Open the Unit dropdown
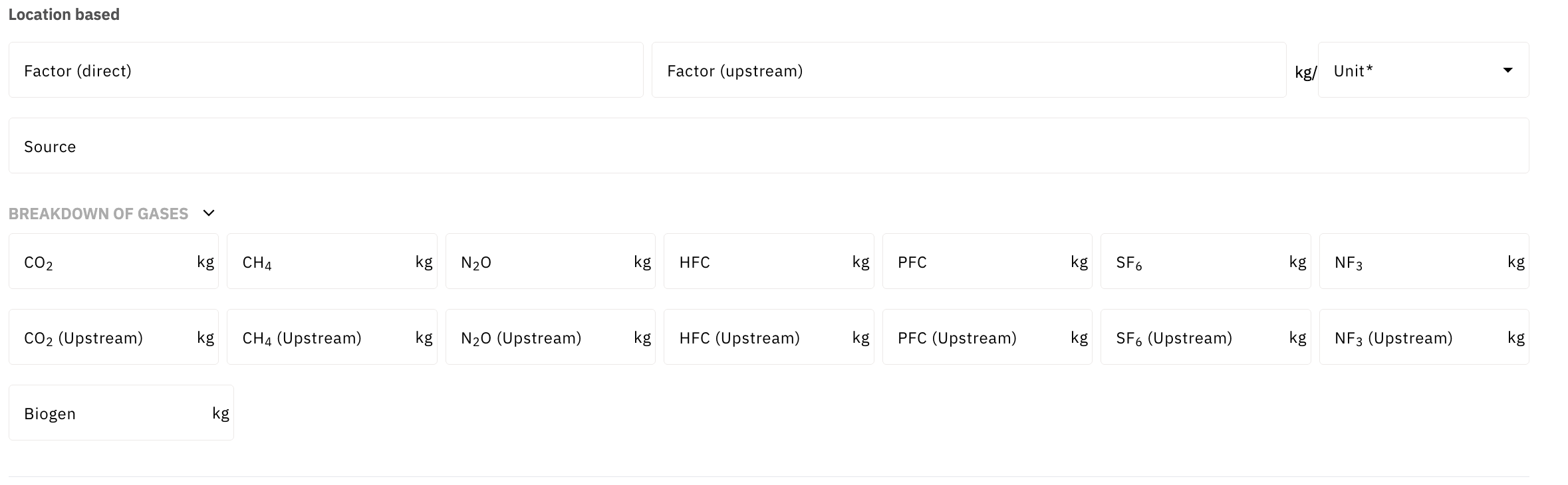 click(x=1423, y=70)
